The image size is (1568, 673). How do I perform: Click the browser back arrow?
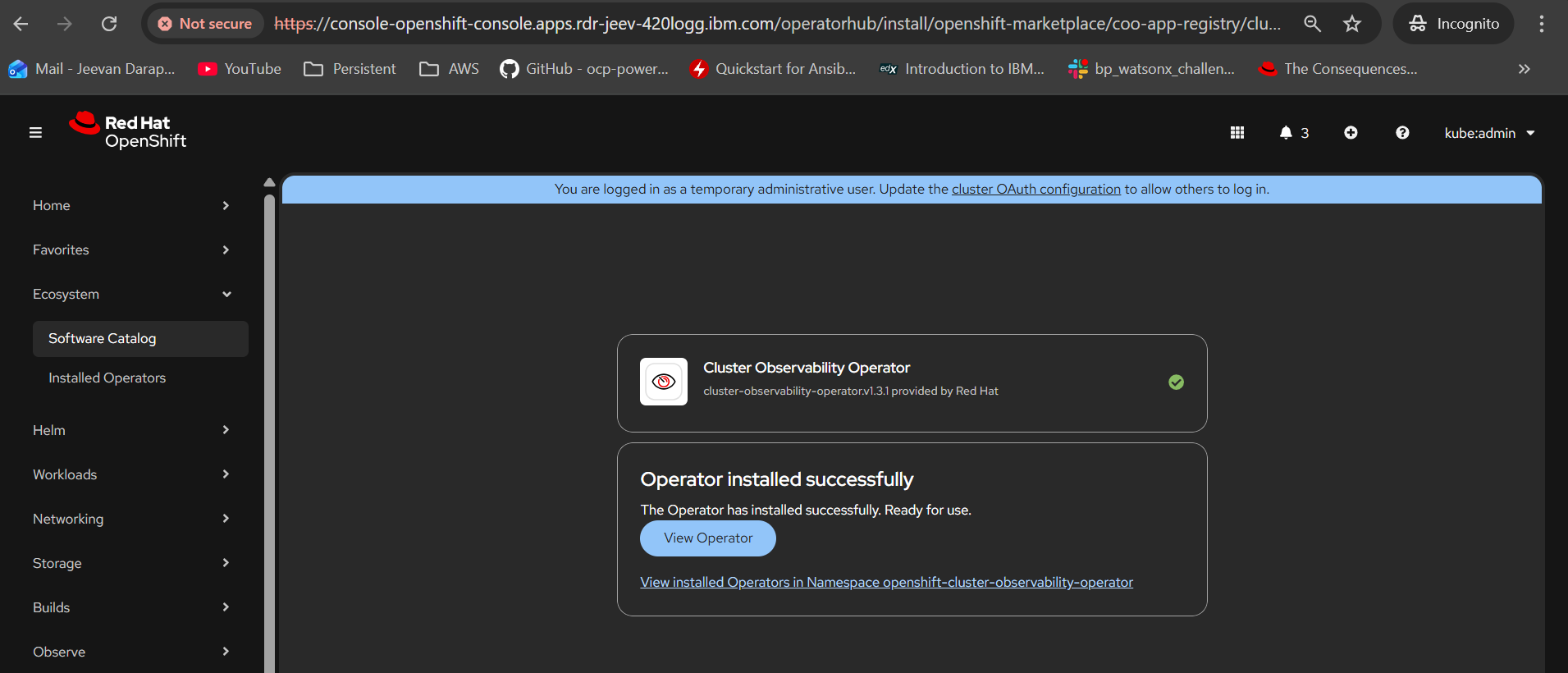pos(21,24)
